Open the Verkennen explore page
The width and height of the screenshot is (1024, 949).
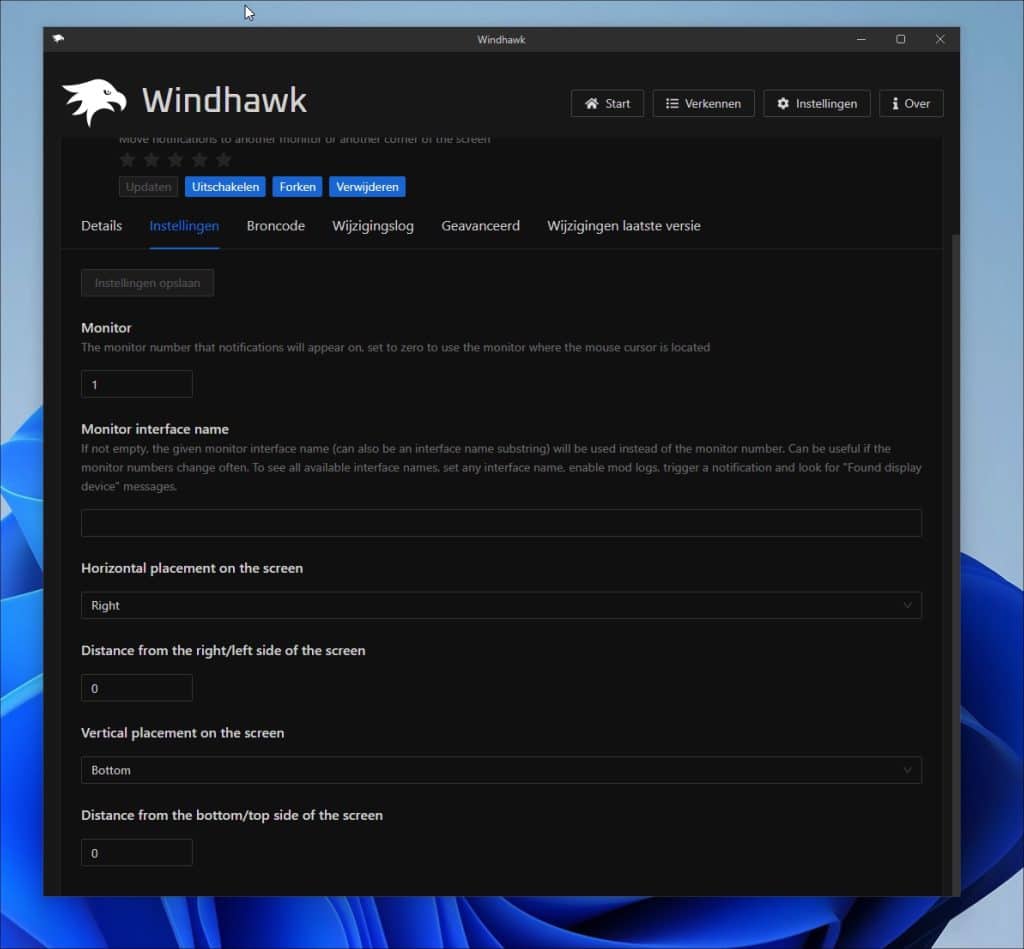coord(703,103)
